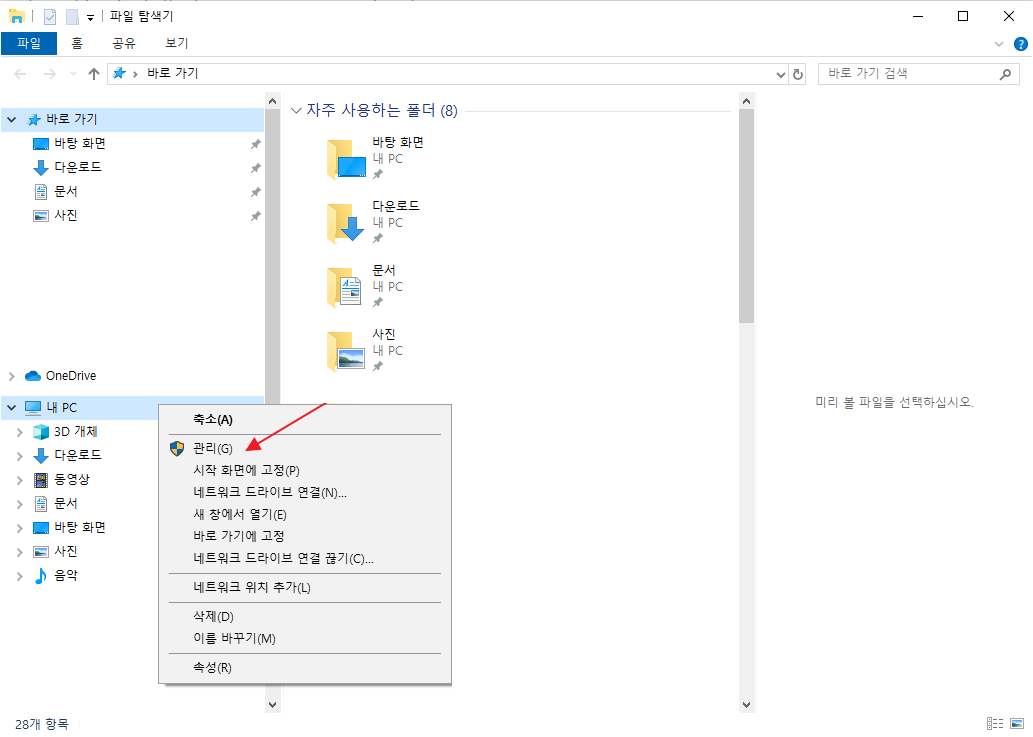Select 바탕 화면 under 내 PC
Screen dimensions: 1033x737
(x=80, y=528)
